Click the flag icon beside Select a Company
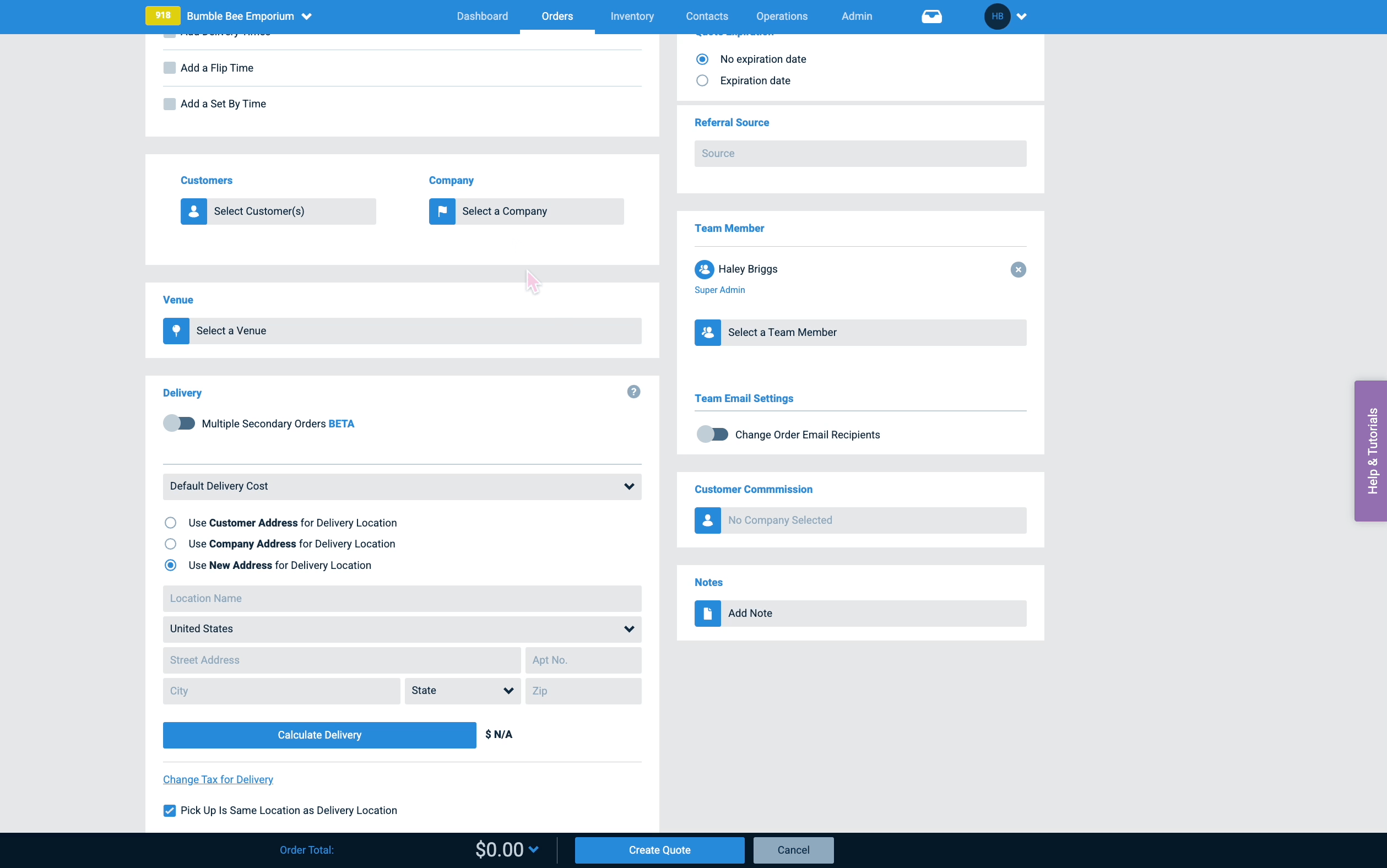The image size is (1387, 868). [442, 211]
